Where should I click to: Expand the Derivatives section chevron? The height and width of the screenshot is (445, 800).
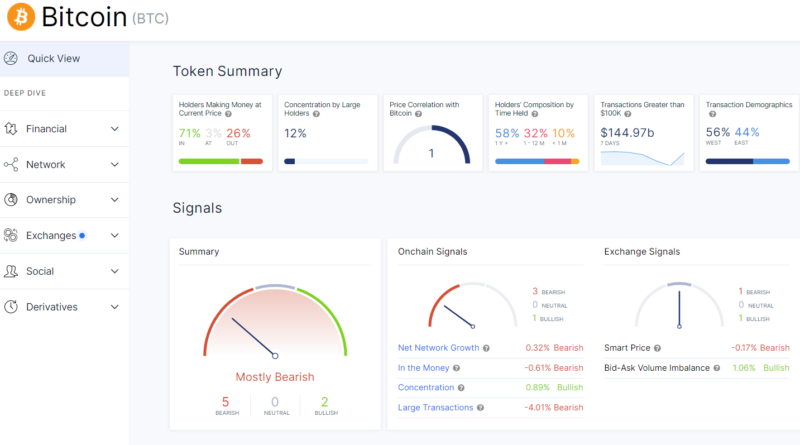tap(115, 307)
